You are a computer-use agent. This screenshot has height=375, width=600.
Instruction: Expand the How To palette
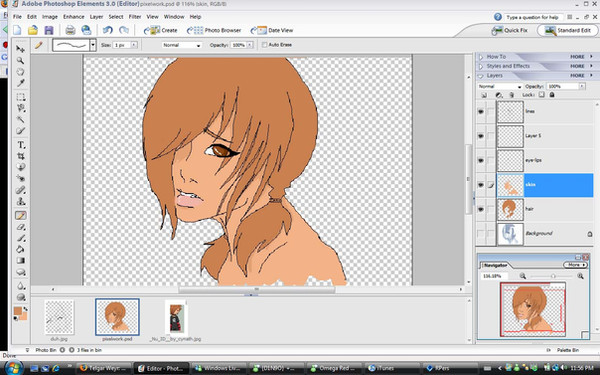[x=481, y=57]
